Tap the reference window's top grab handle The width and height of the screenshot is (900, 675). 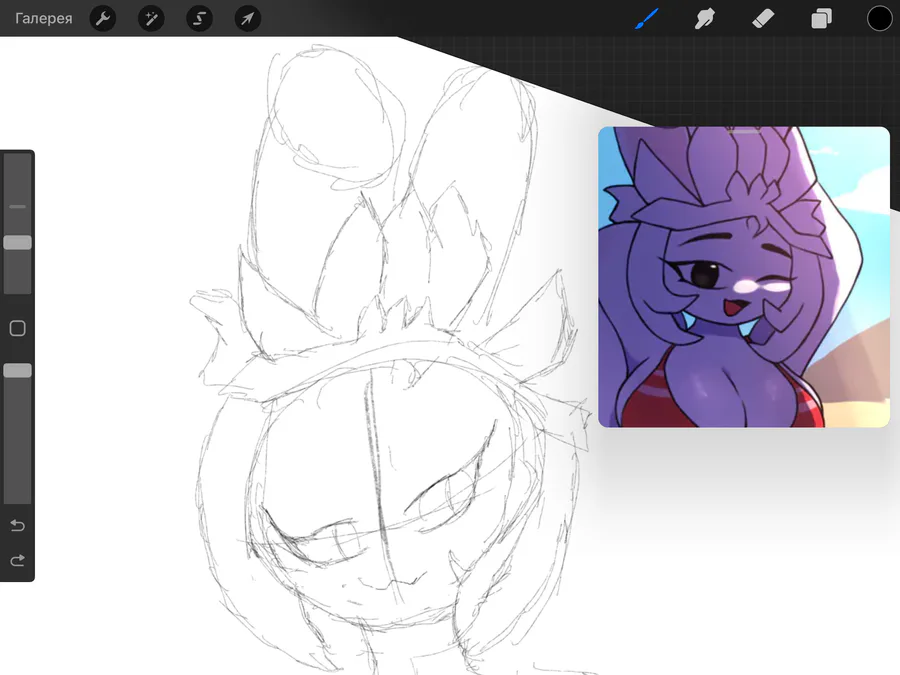click(744, 132)
